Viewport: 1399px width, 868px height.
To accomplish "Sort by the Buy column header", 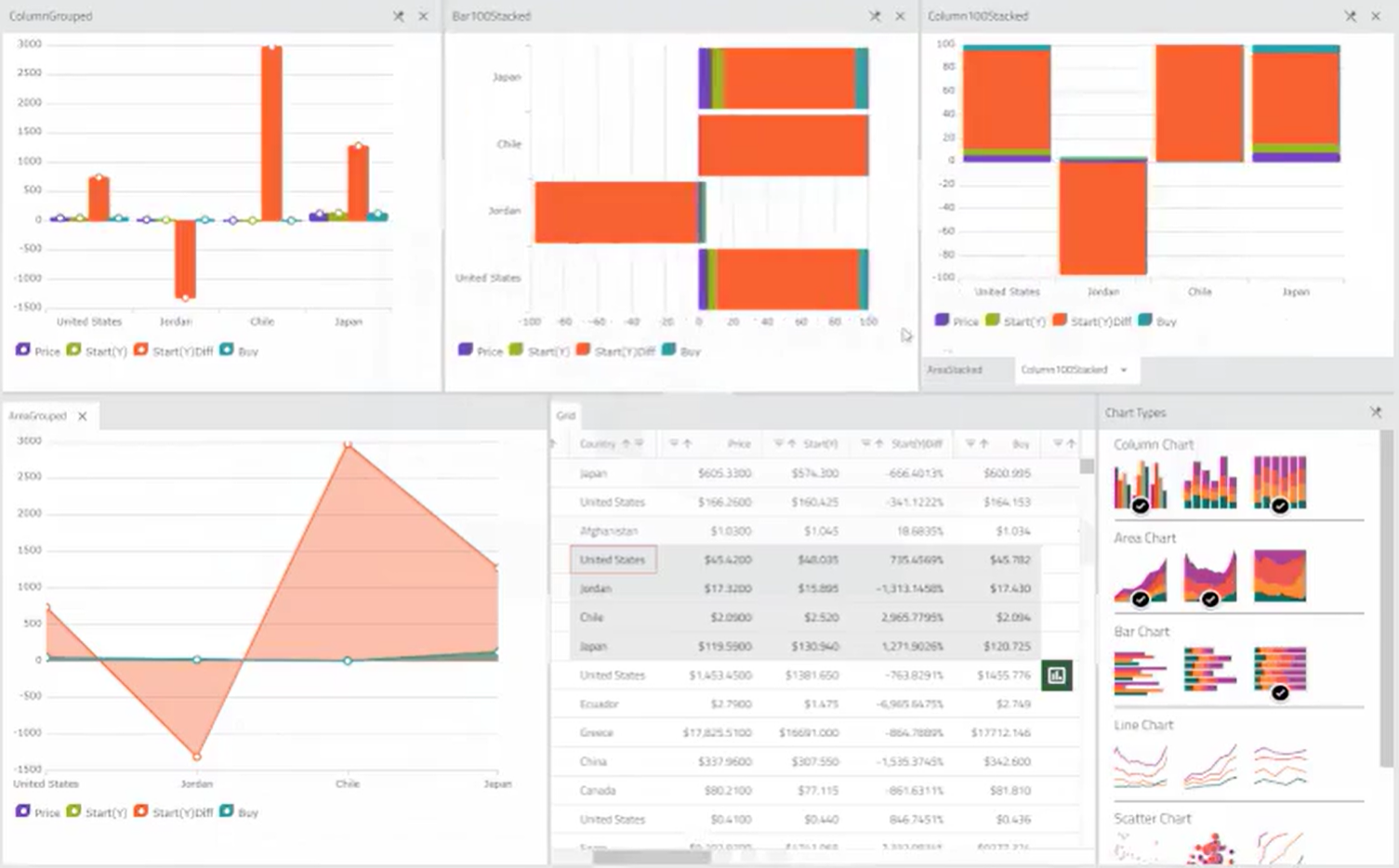I will [1021, 444].
